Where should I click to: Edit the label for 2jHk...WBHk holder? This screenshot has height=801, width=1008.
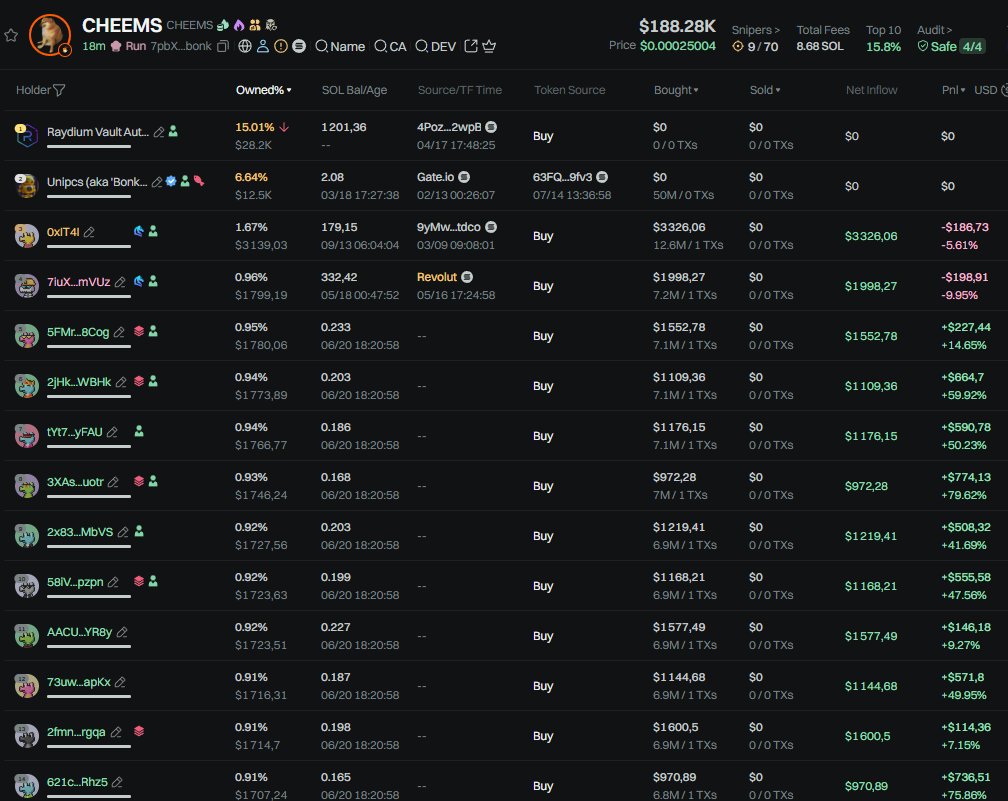[121, 382]
